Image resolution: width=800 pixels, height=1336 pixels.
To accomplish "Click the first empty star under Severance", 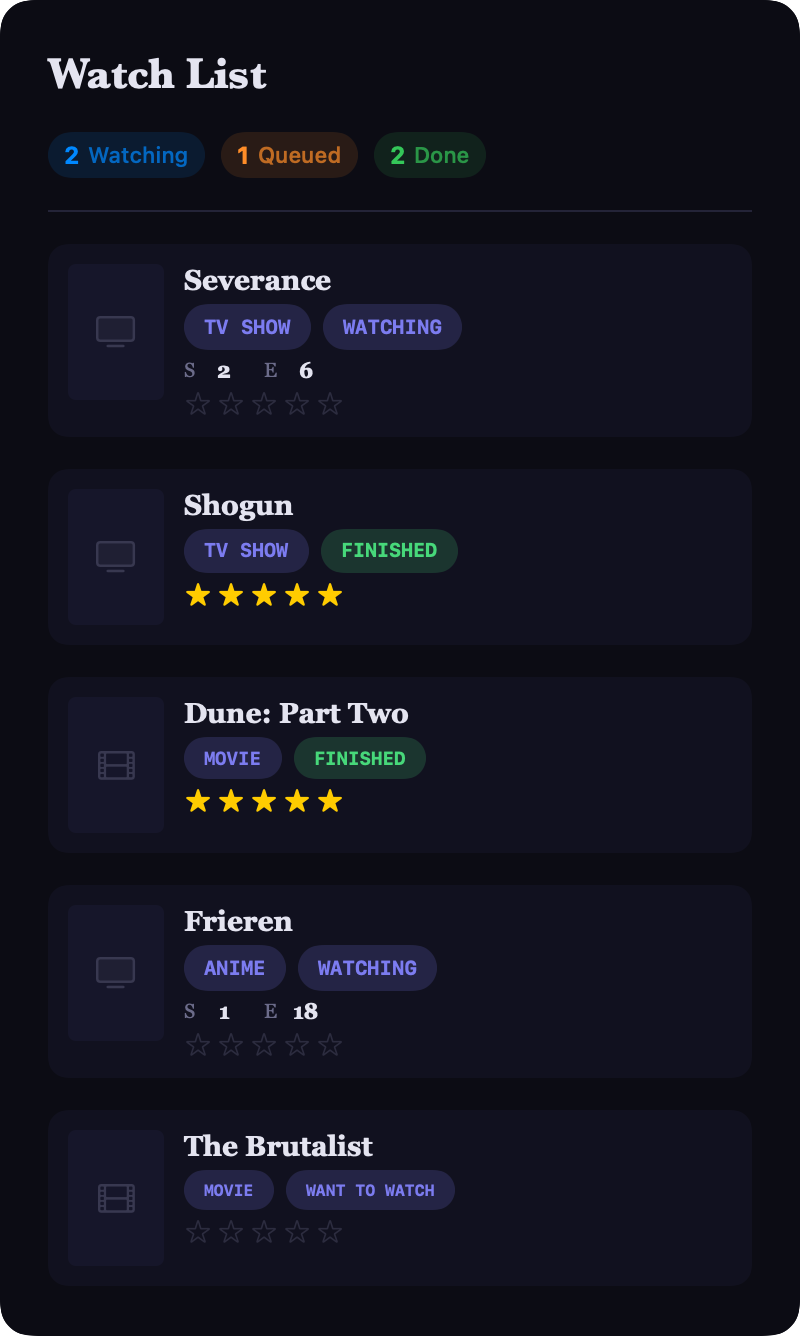I will 198,403.
